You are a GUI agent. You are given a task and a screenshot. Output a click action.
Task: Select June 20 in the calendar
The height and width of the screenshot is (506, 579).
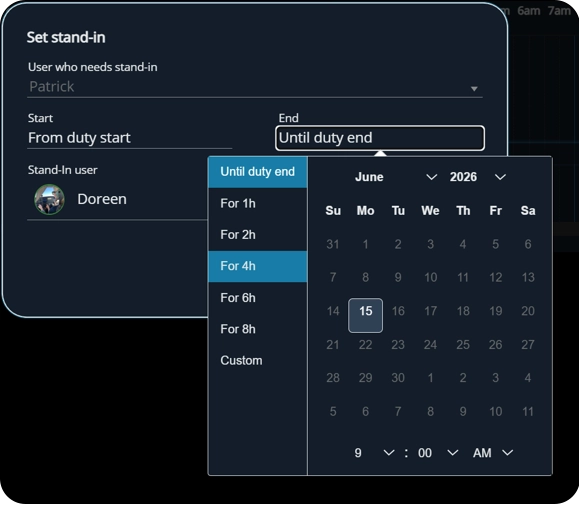(x=528, y=311)
